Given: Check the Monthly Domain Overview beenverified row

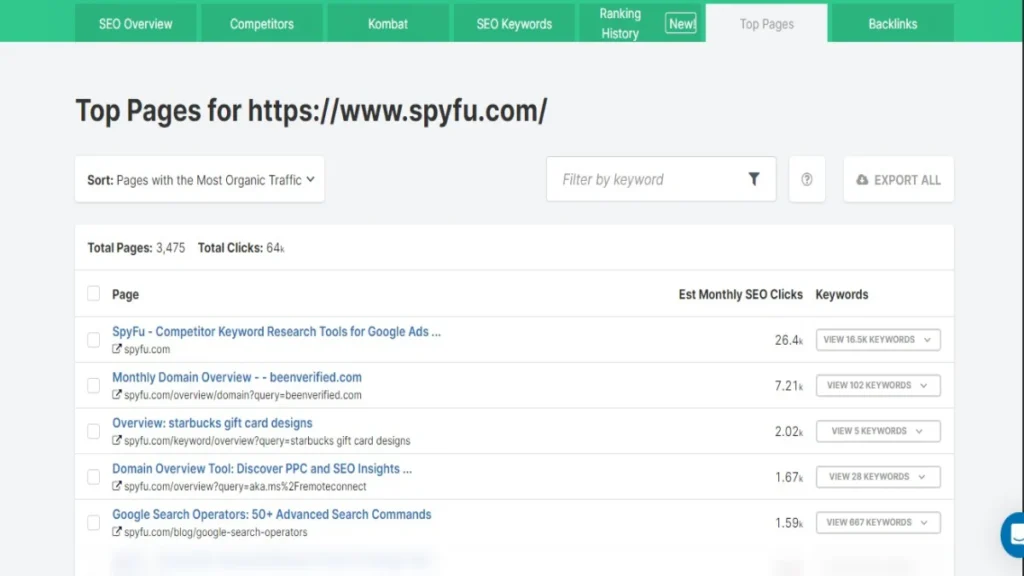Looking at the screenshot, I should pyautogui.click(x=93, y=385).
